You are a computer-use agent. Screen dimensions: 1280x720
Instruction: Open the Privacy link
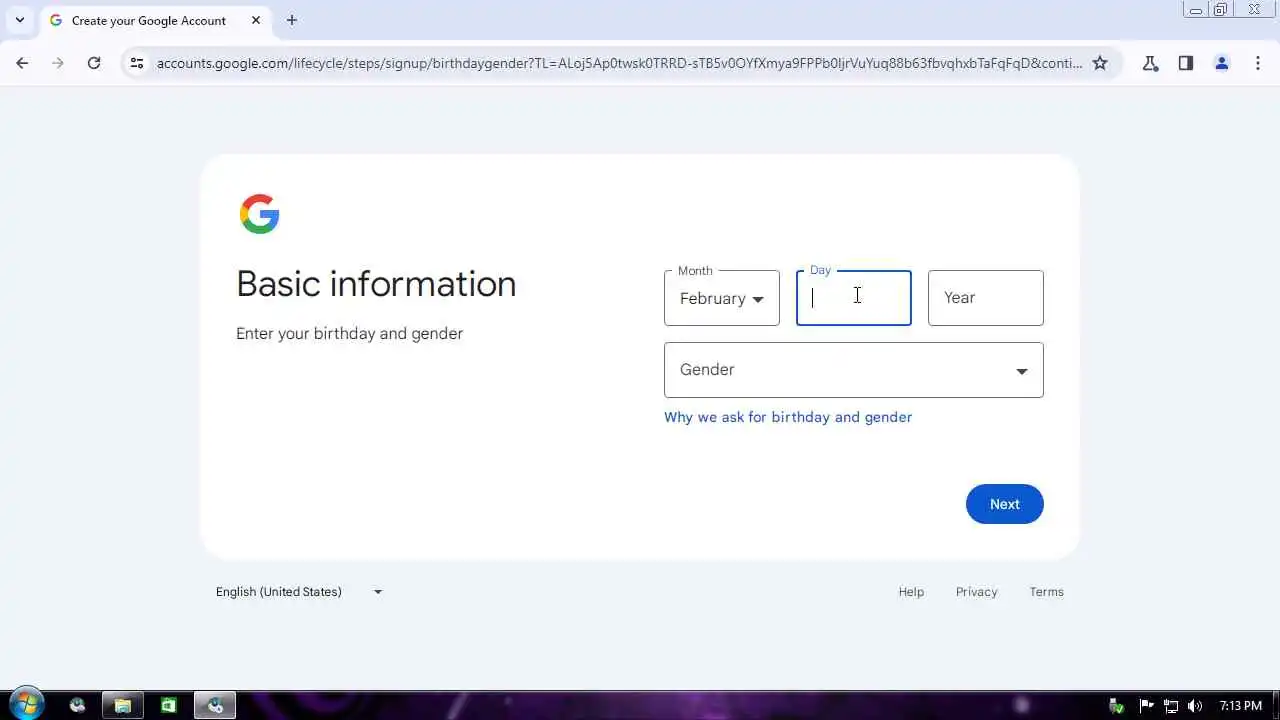point(976,592)
